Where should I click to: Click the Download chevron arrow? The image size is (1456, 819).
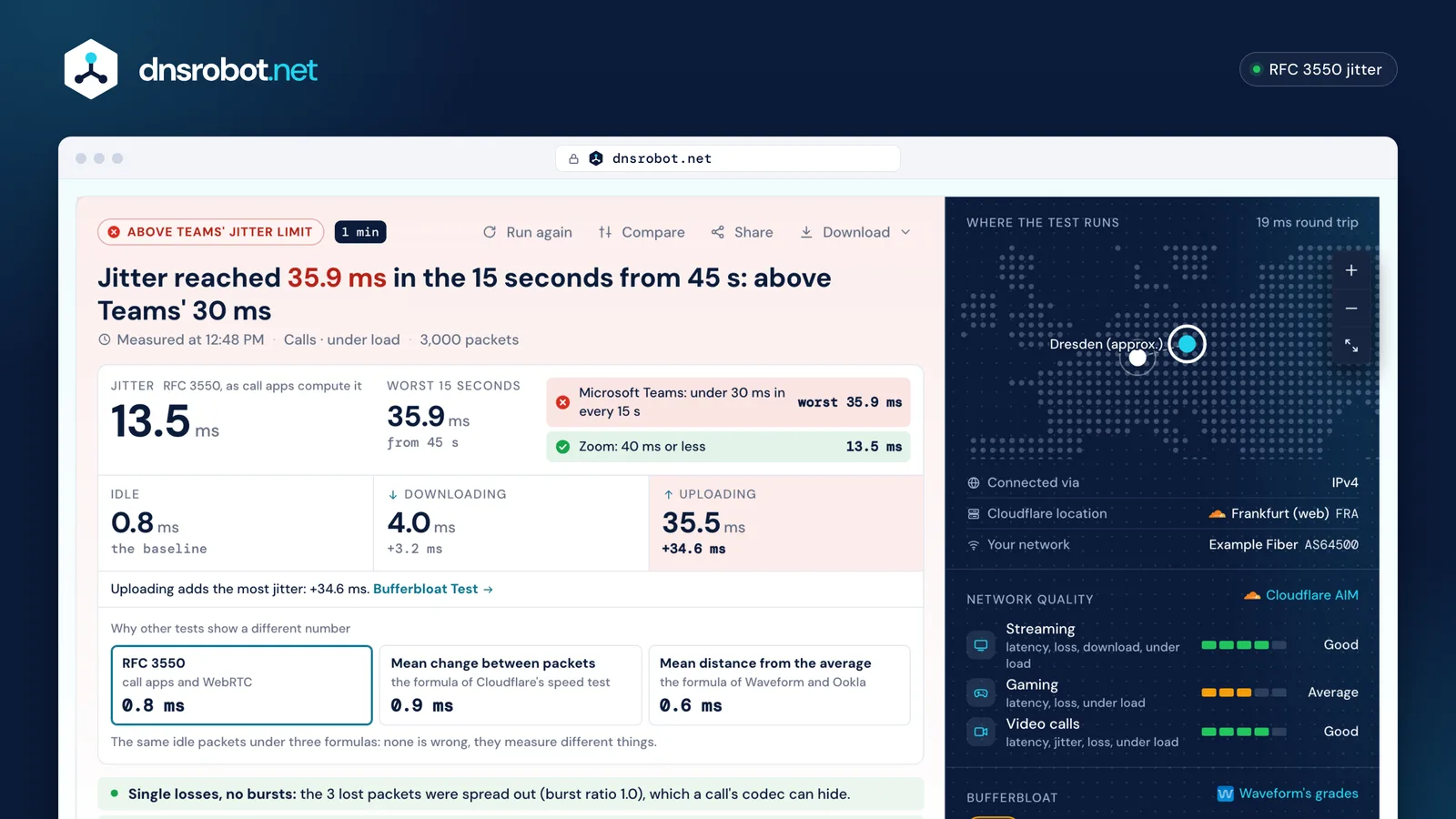tap(905, 232)
